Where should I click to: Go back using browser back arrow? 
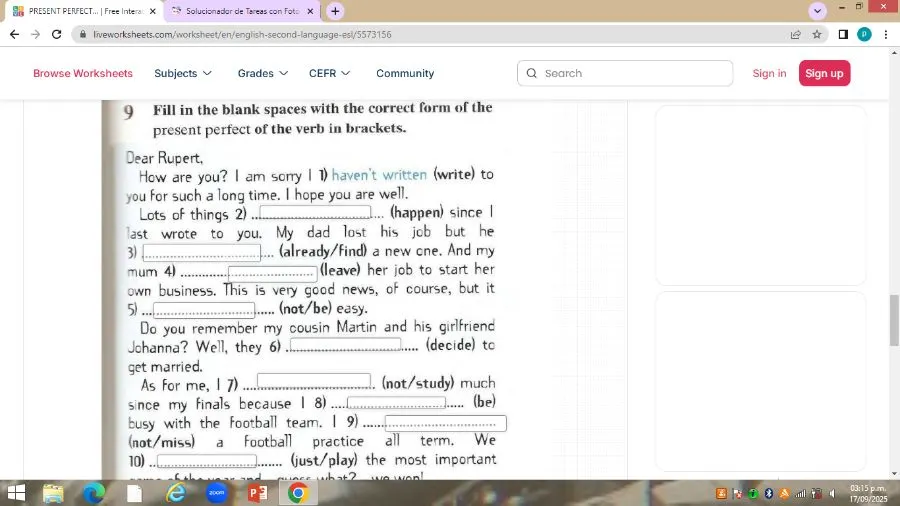14,34
